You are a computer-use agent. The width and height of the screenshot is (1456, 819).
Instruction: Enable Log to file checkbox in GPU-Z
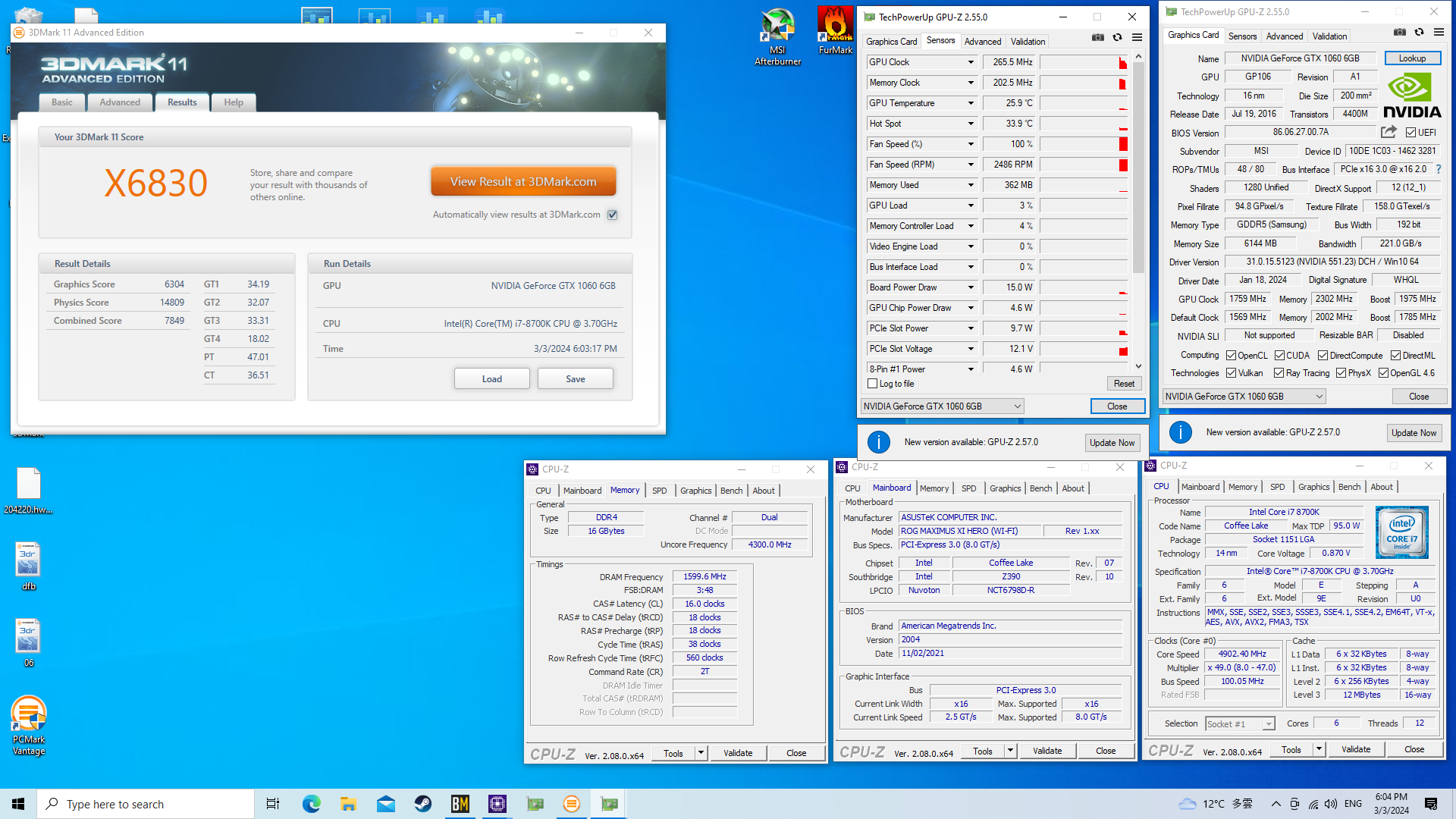coord(872,384)
